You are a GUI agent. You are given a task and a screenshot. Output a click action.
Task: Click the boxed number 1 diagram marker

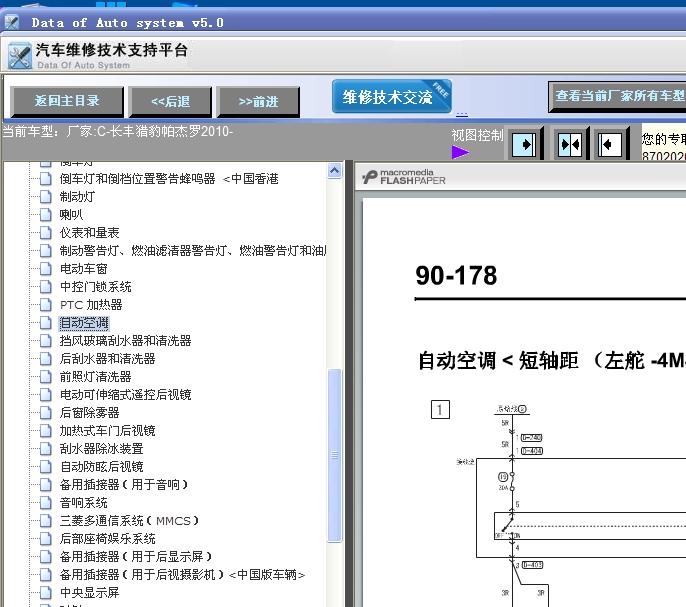pyautogui.click(x=440, y=410)
